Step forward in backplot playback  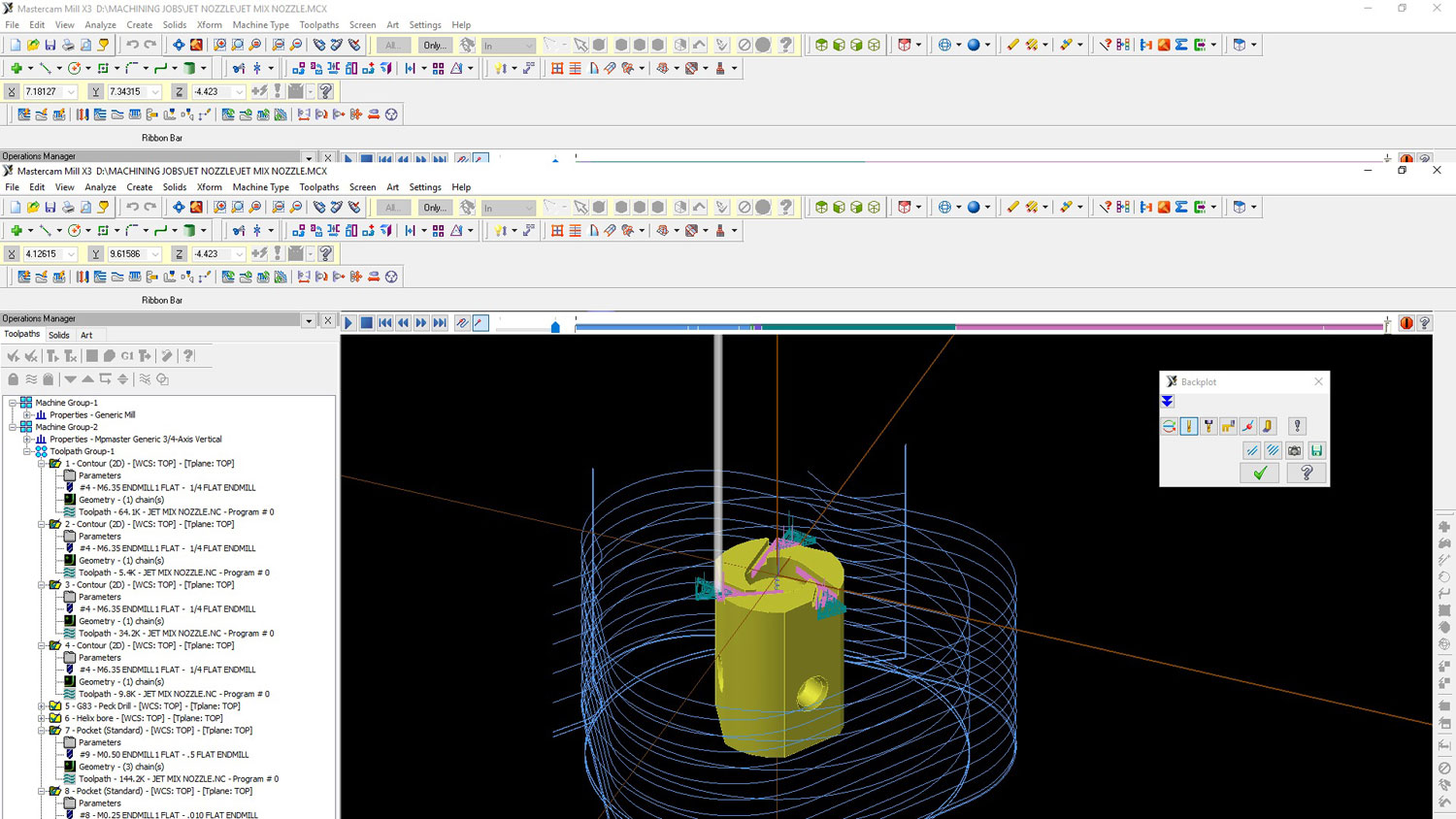click(421, 322)
